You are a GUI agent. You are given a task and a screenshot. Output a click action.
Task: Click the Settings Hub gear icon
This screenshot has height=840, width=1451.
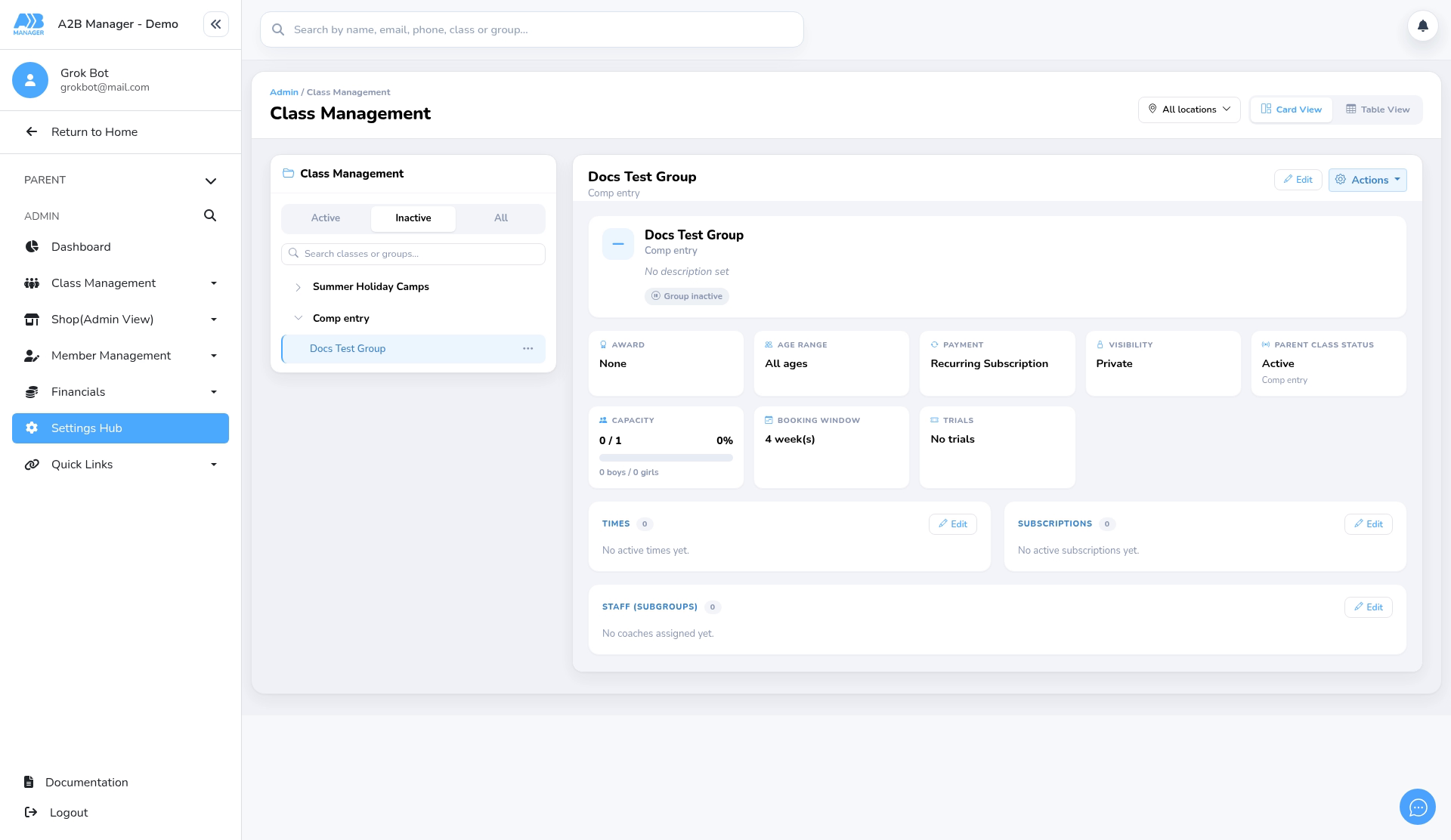32,428
